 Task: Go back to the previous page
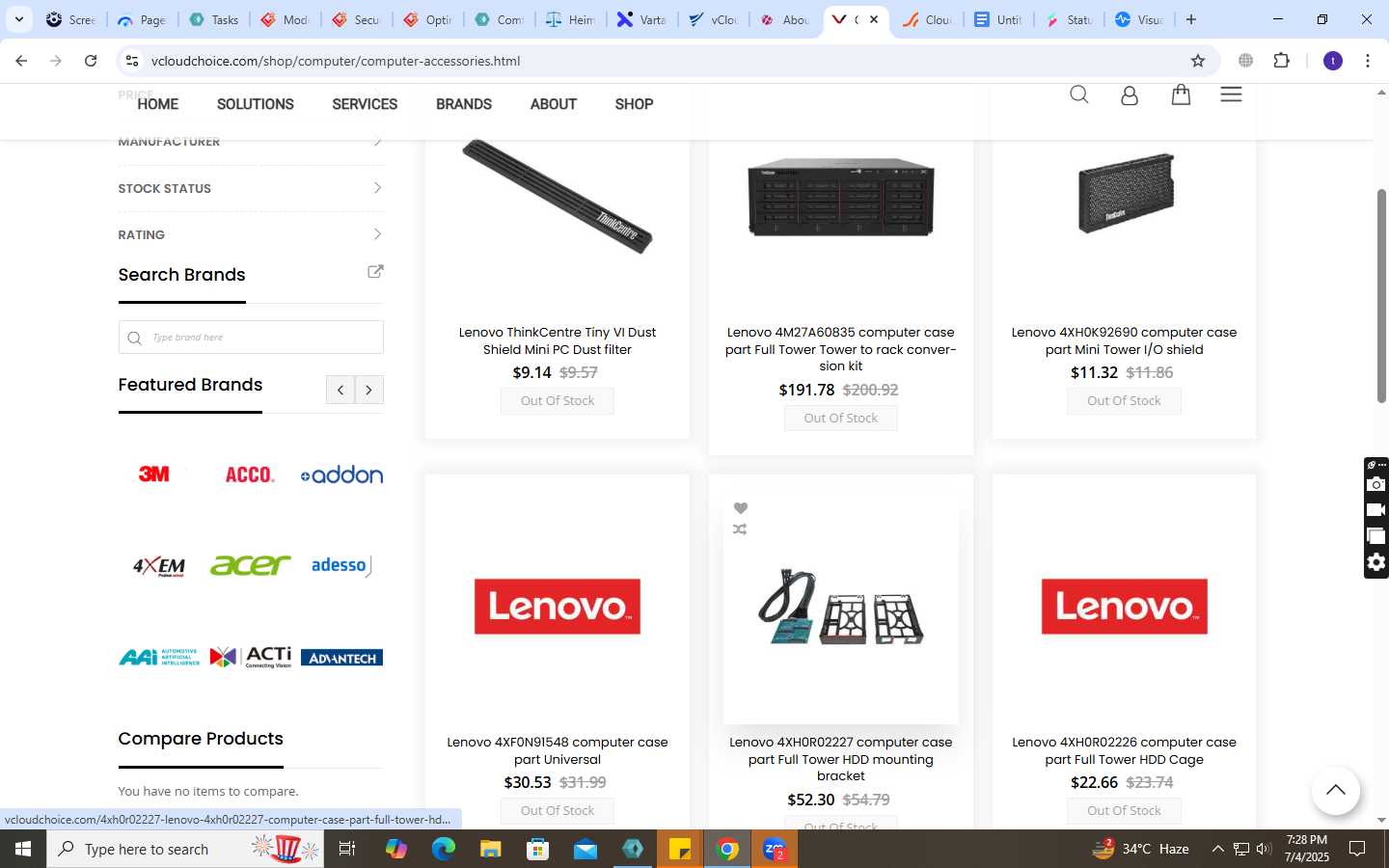click(21, 61)
